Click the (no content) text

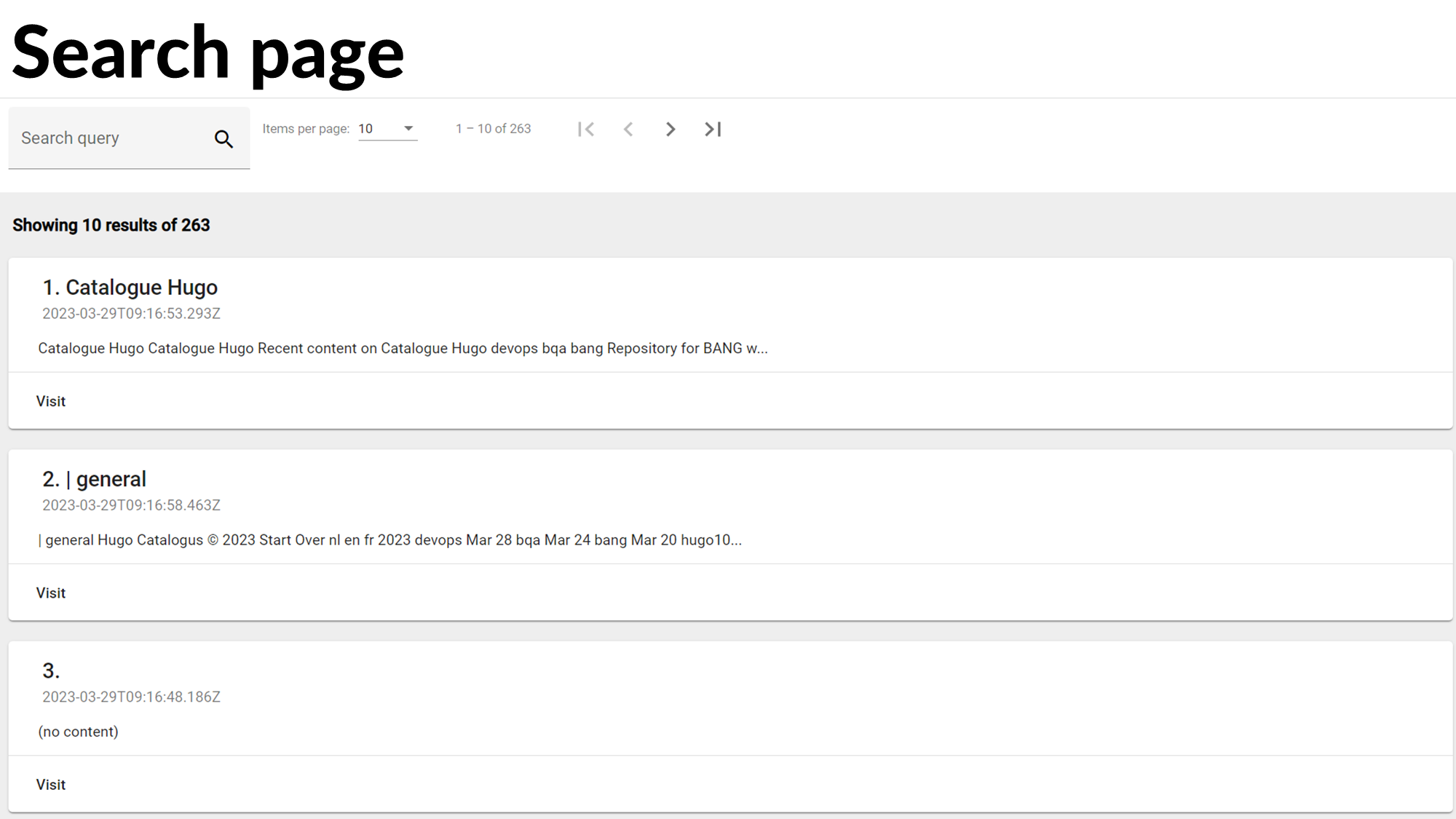(78, 732)
